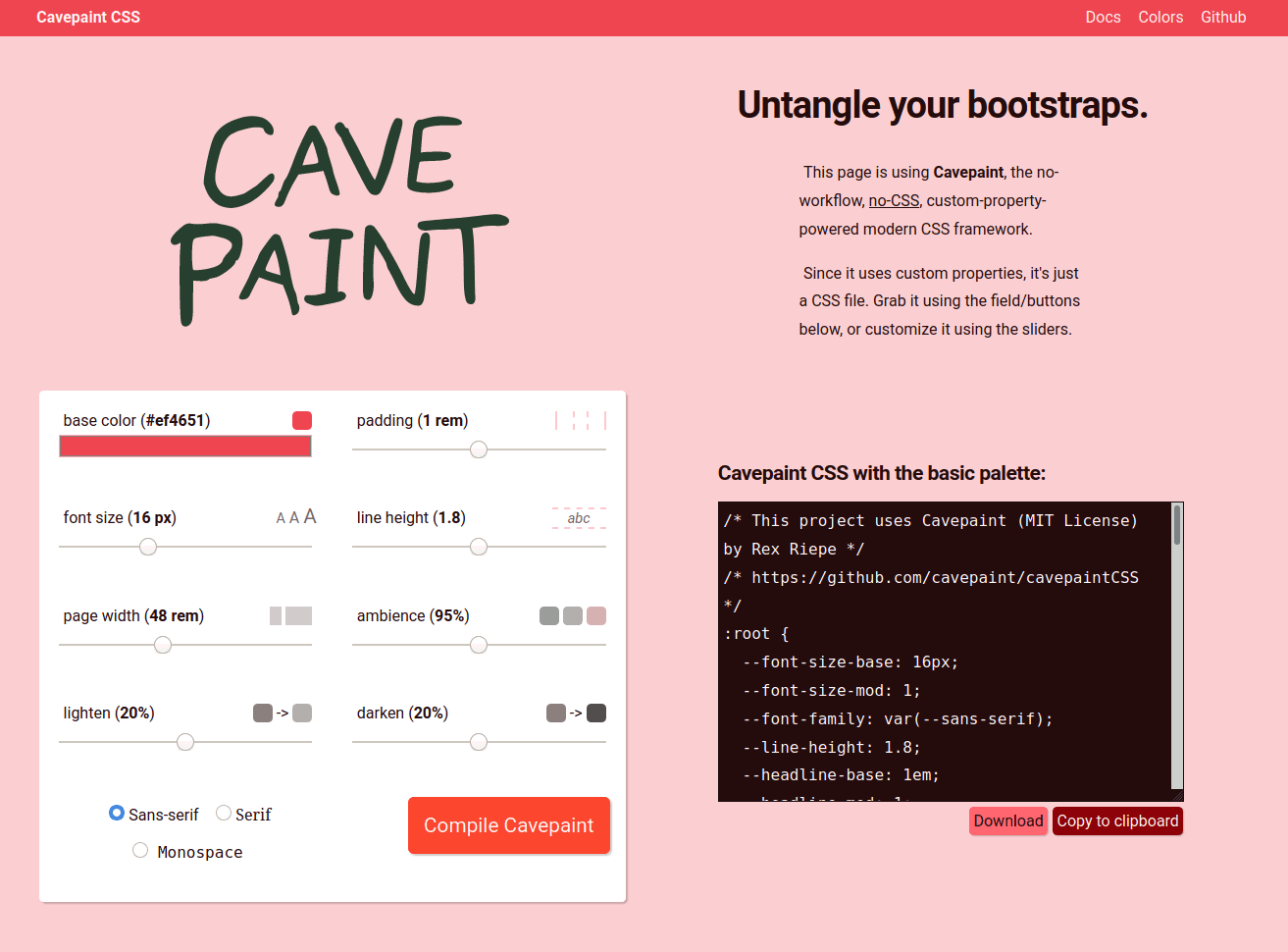Click the 'darken (20%)' label
The width and height of the screenshot is (1288, 952).
402,713
